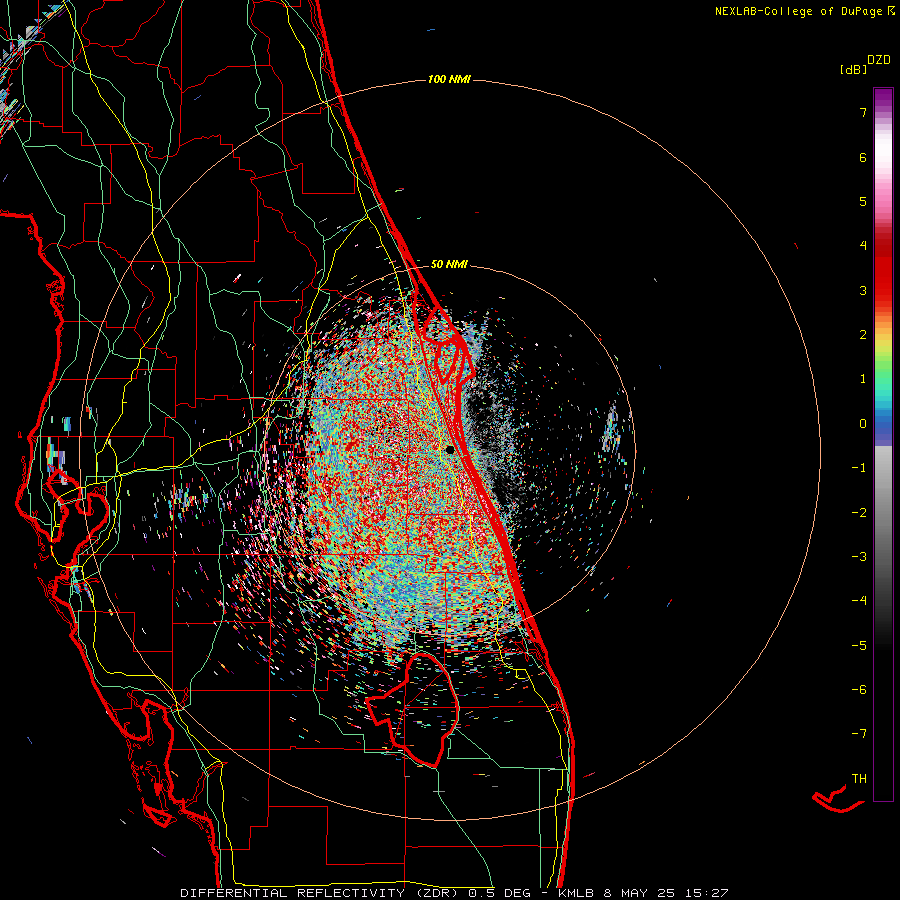900x900 pixels.
Task: Click the positive 7 dB scale tick label
Action: [x=863, y=112]
